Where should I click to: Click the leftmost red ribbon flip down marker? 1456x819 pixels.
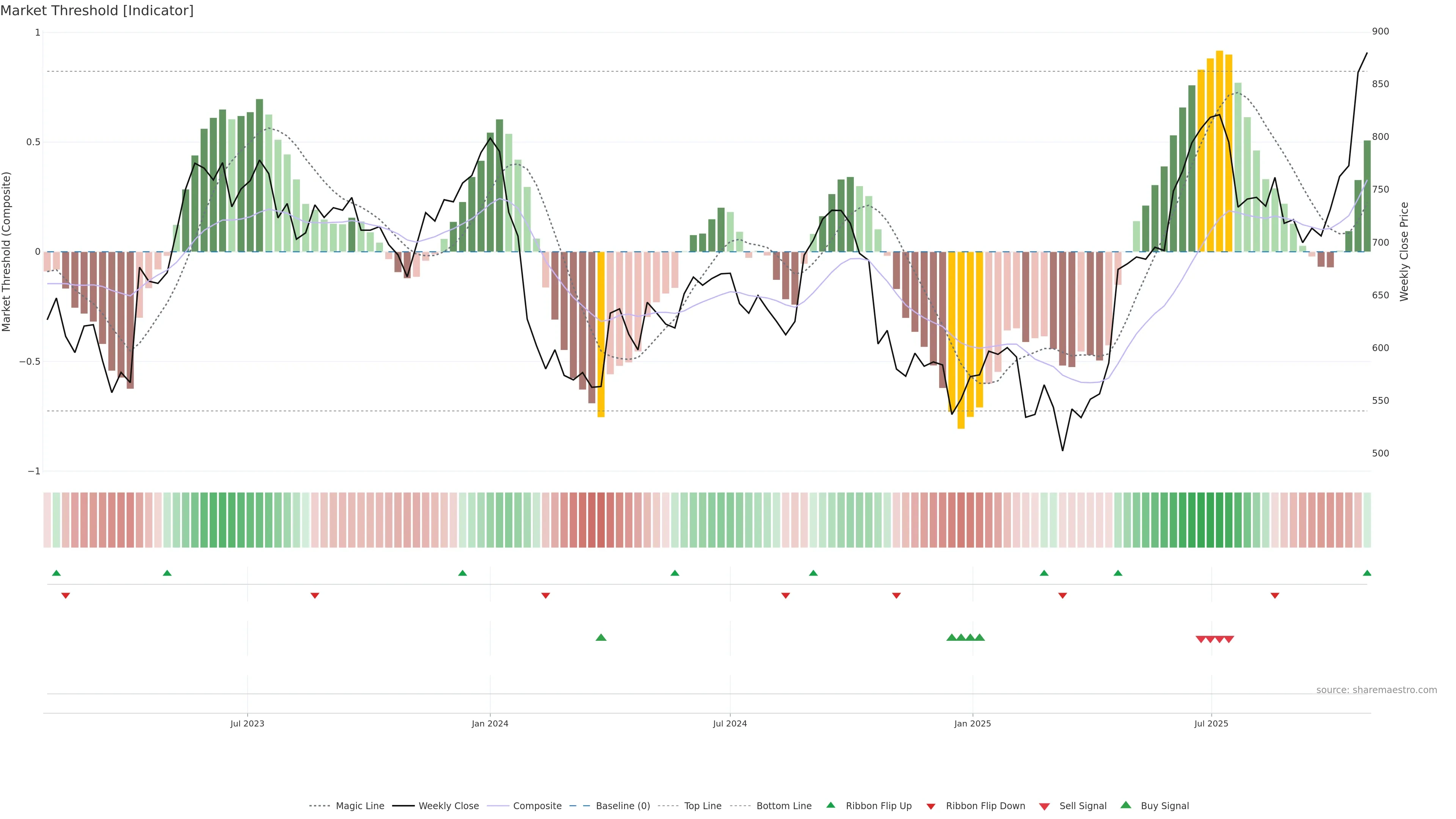click(66, 596)
